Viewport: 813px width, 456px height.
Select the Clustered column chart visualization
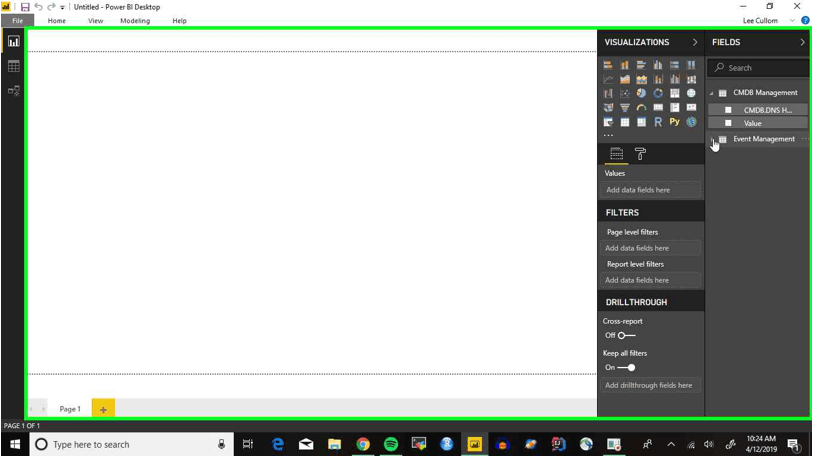point(658,65)
